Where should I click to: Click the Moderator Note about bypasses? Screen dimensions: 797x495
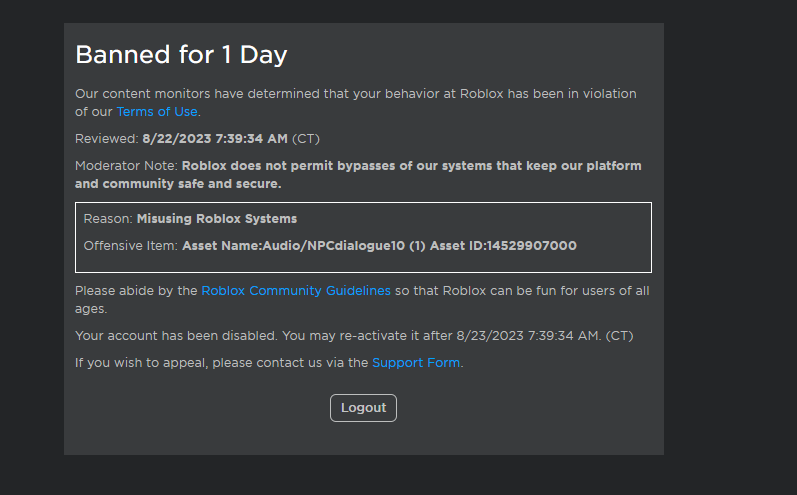click(x=358, y=175)
